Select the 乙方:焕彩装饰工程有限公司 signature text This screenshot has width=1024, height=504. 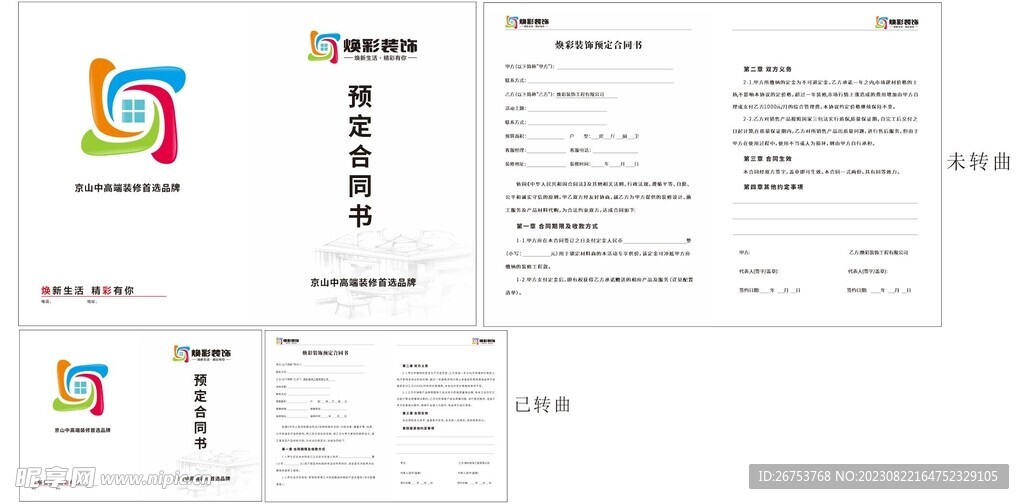(878, 253)
